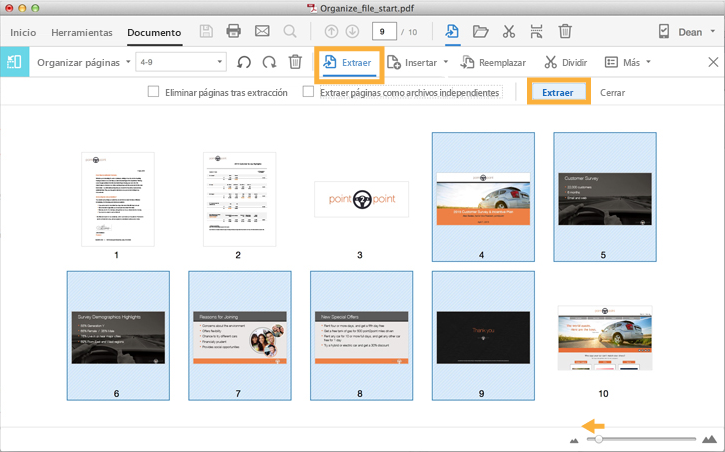
Task: Click the trash icon in top toolbar
Action: (x=565, y=31)
